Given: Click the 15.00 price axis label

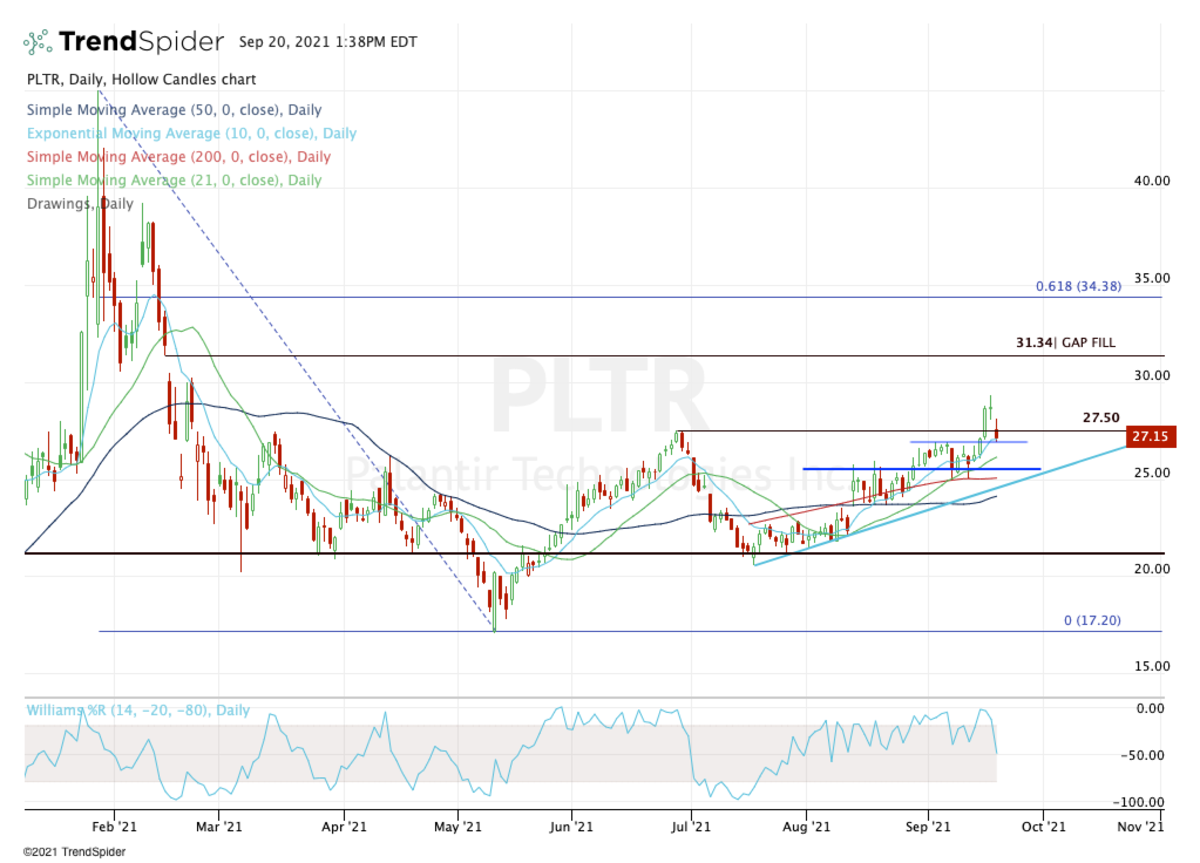Looking at the screenshot, I should coord(1152,666).
